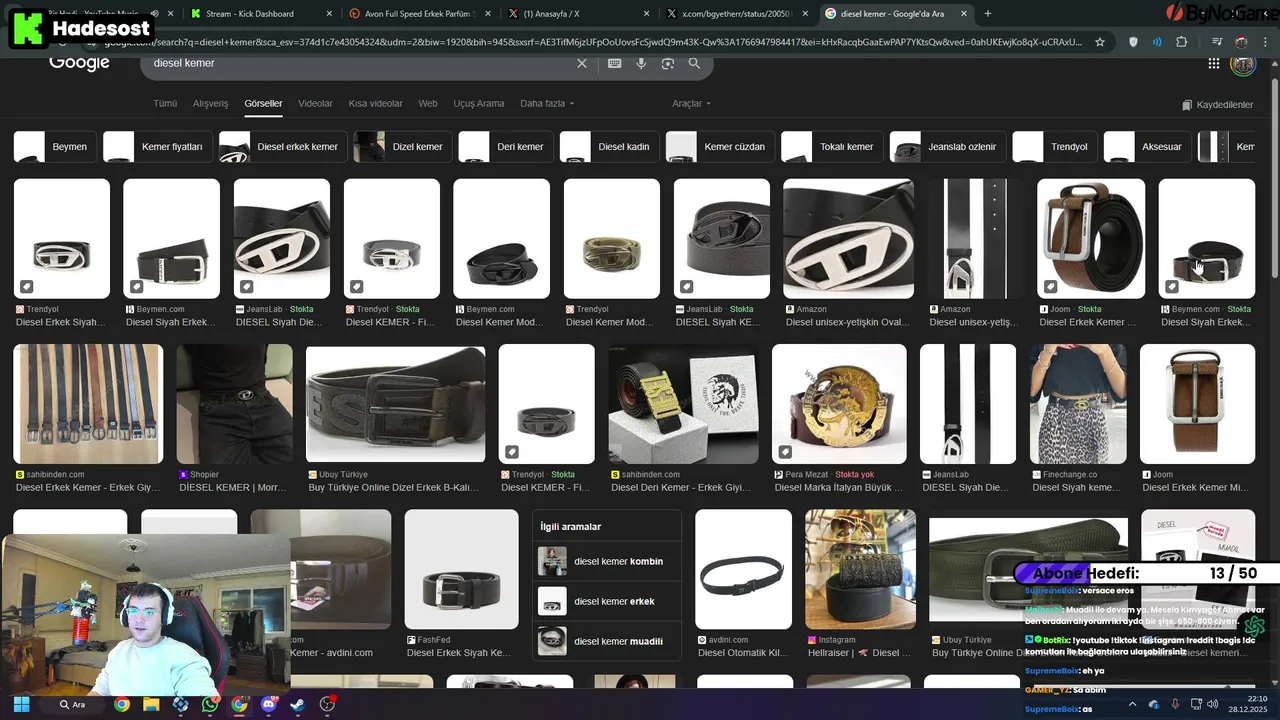Screen dimensions: 1280x720
Task: Open the Joom brown Diesel Erkek Kemer image
Action: [1091, 239]
